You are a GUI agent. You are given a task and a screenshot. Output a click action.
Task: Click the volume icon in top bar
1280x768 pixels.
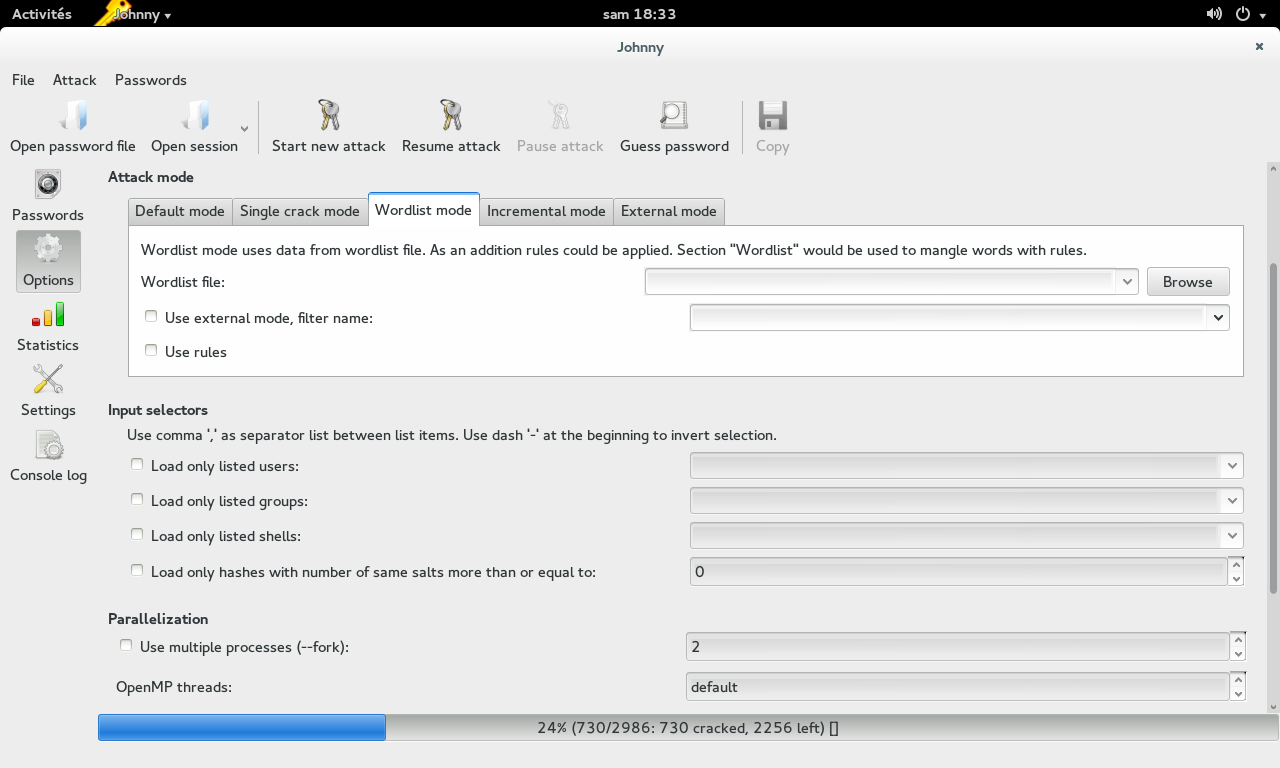click(1215, 14)
